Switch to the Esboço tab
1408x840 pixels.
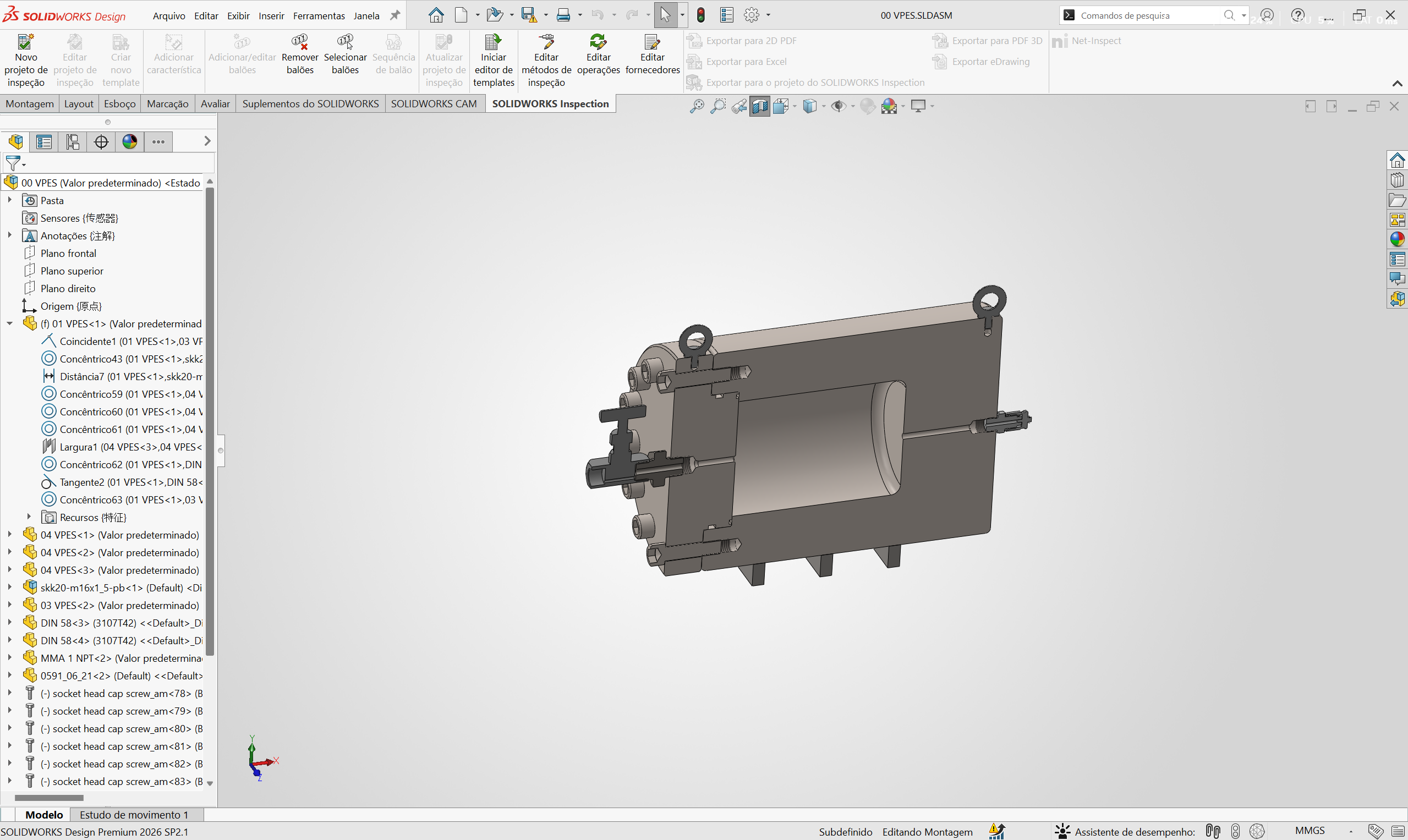coord(120,104)
